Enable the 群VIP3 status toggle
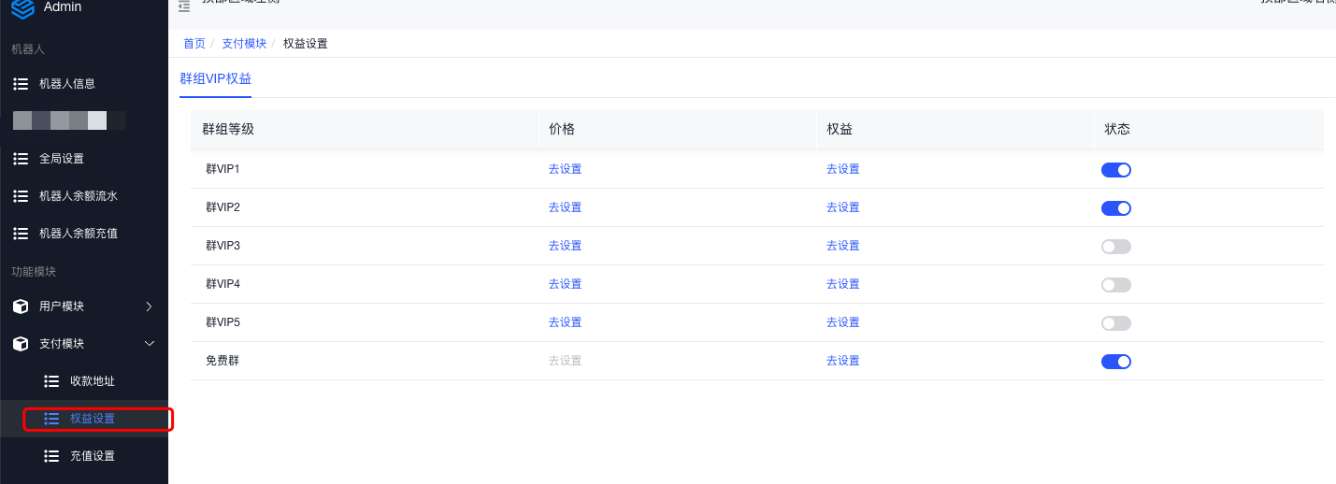Screen dimensions: 1336x484 click(1115, 246)
